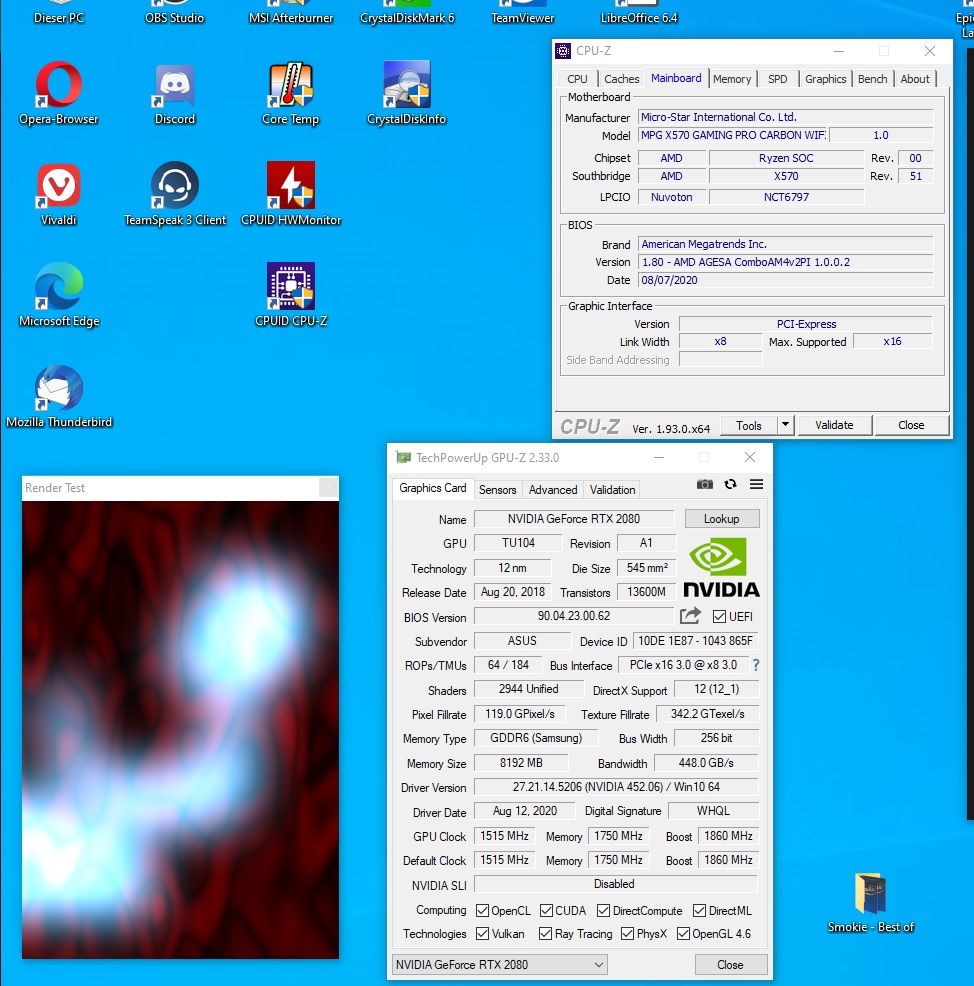
Task: Take a GPU-Z screenshot with camera icon
Action: tap(705, 484)
